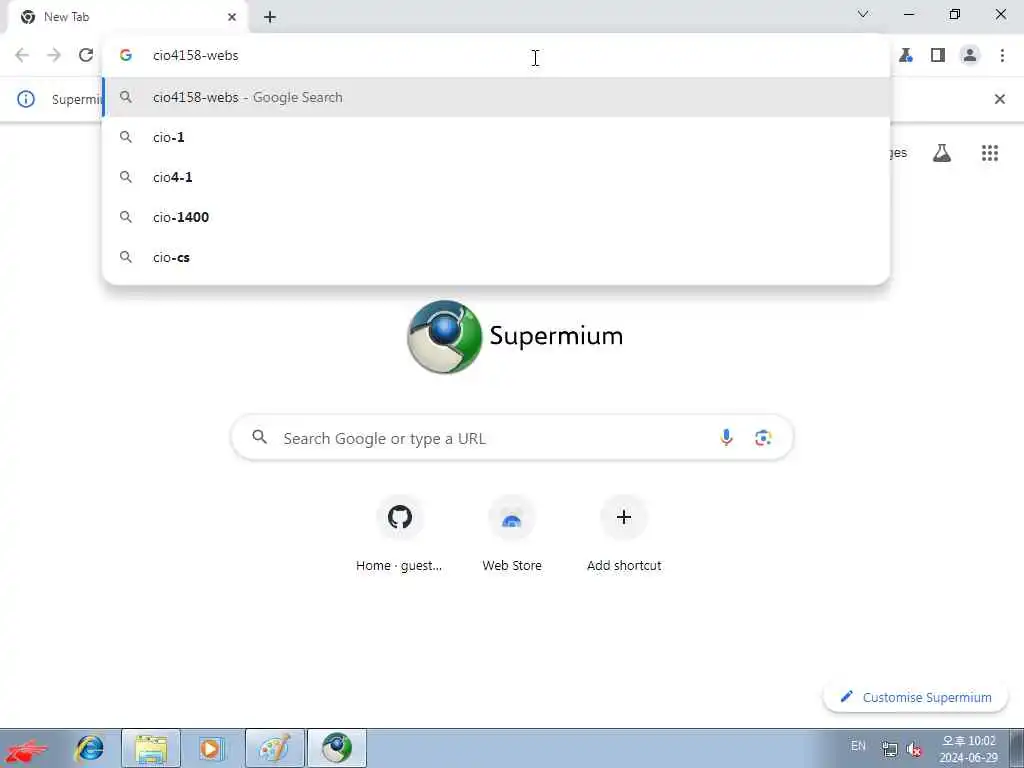The width and height of the screenshot is (1024, 768).
Task: Select the New Tab tab
Action: pyautogui.click(x=127, y=17)
